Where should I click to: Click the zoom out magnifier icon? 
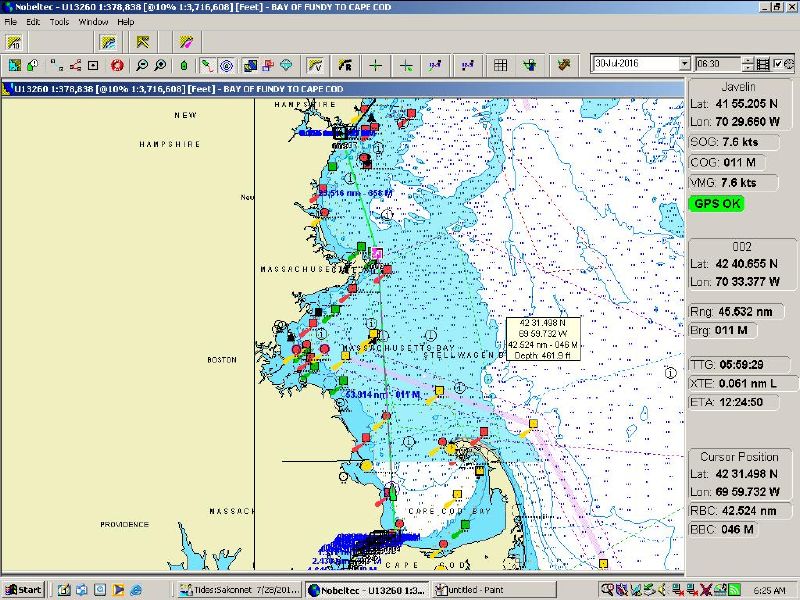coord(142,65)
